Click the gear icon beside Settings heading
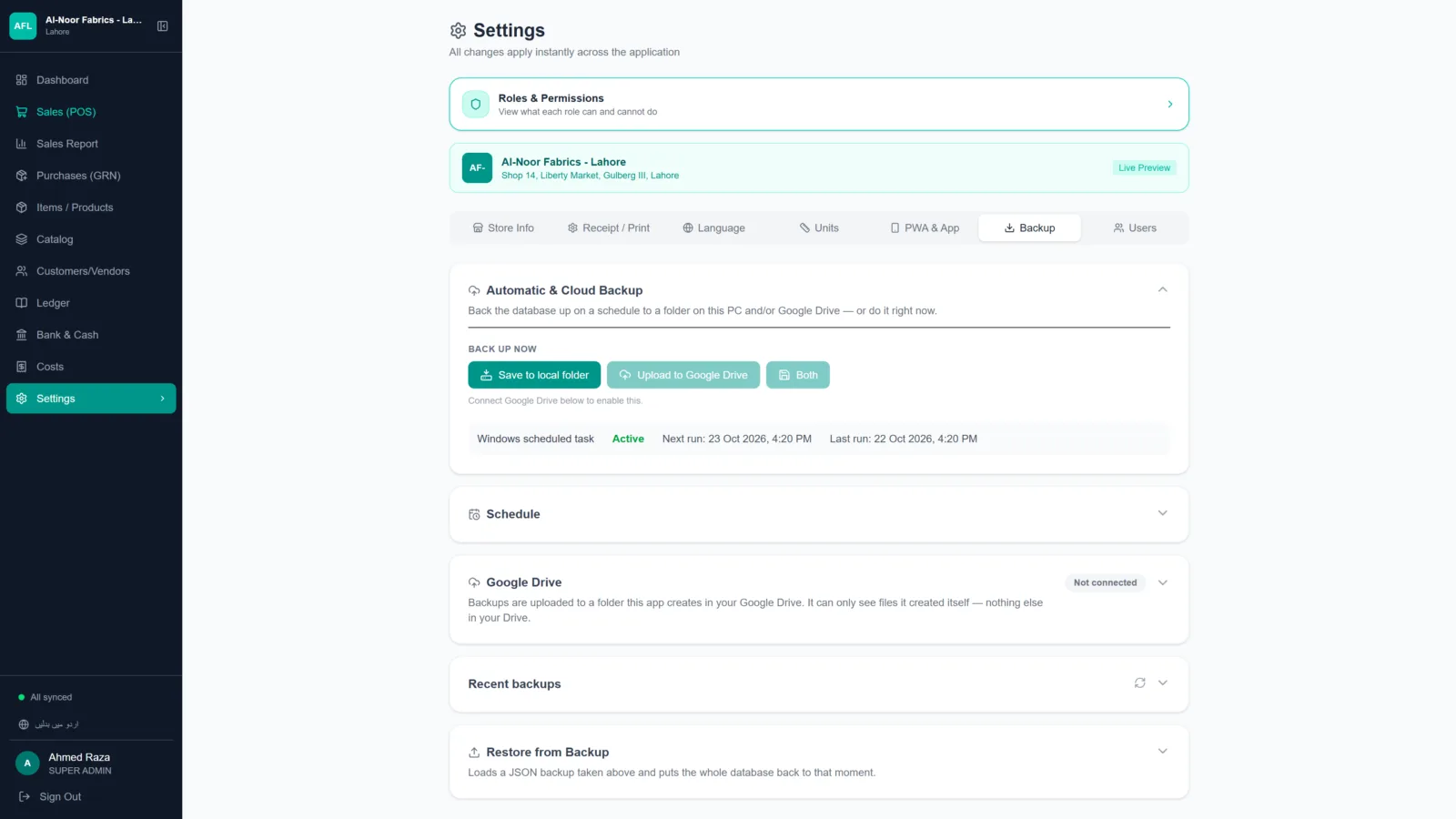The height and width of the screenshot is (819, 1456). coord(459,31)
